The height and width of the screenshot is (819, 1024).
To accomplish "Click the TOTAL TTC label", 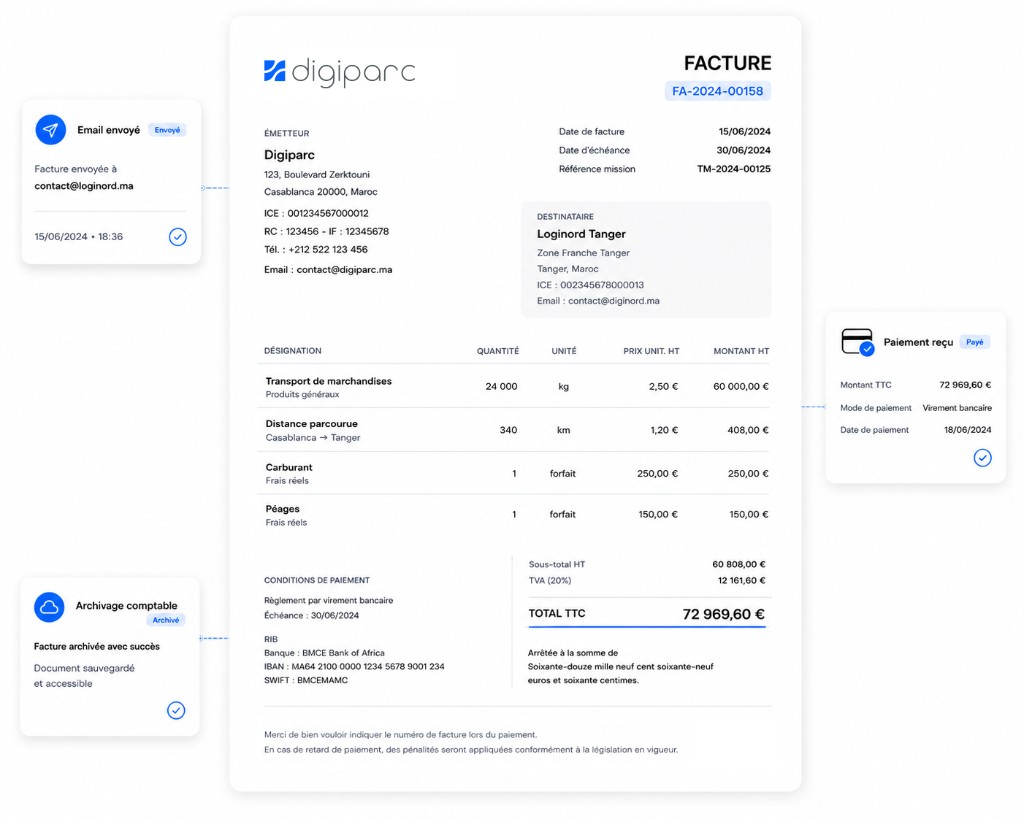I will click(x=557, y=613).
